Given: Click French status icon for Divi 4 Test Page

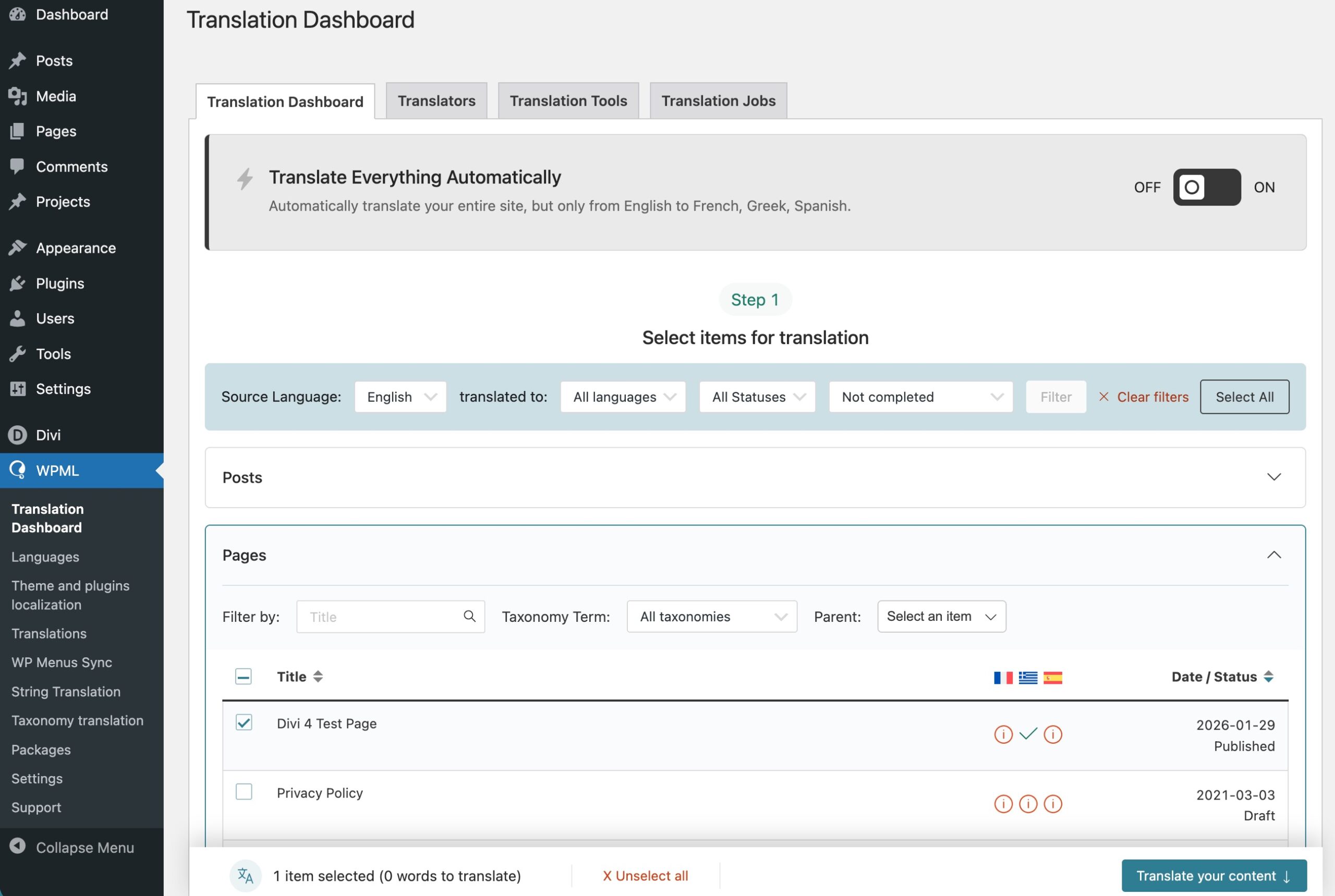Looking at the screenshot, I should pyautogui.click(x=1003, y=734).
